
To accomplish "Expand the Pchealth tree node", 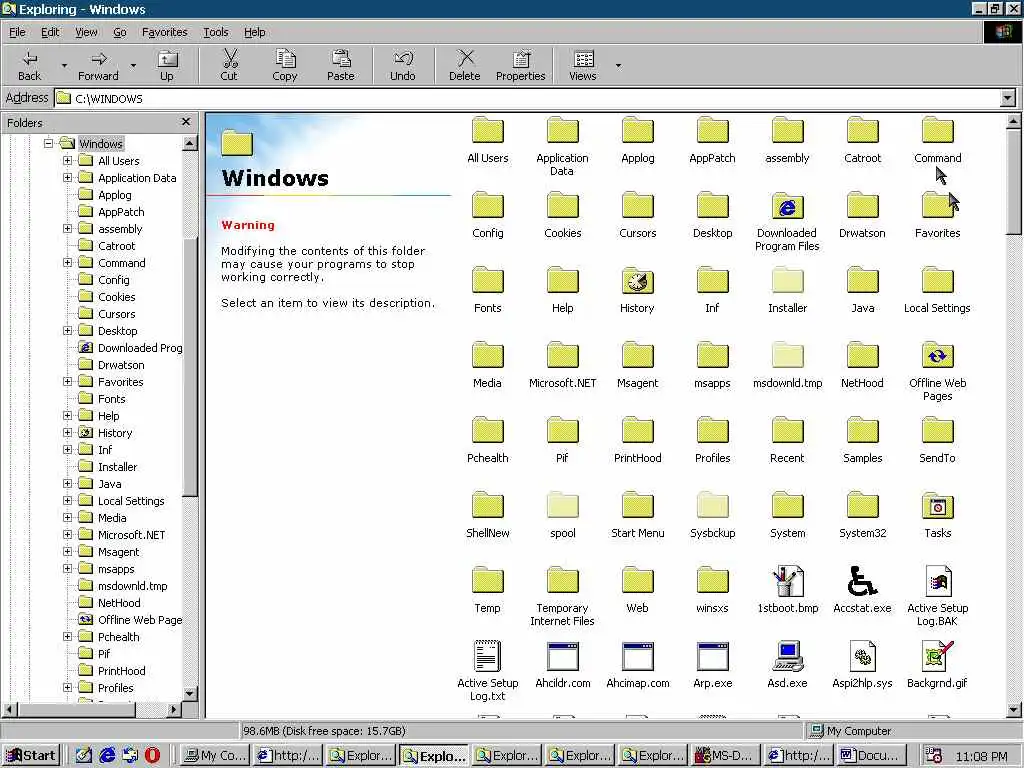I will coord(67,636).
